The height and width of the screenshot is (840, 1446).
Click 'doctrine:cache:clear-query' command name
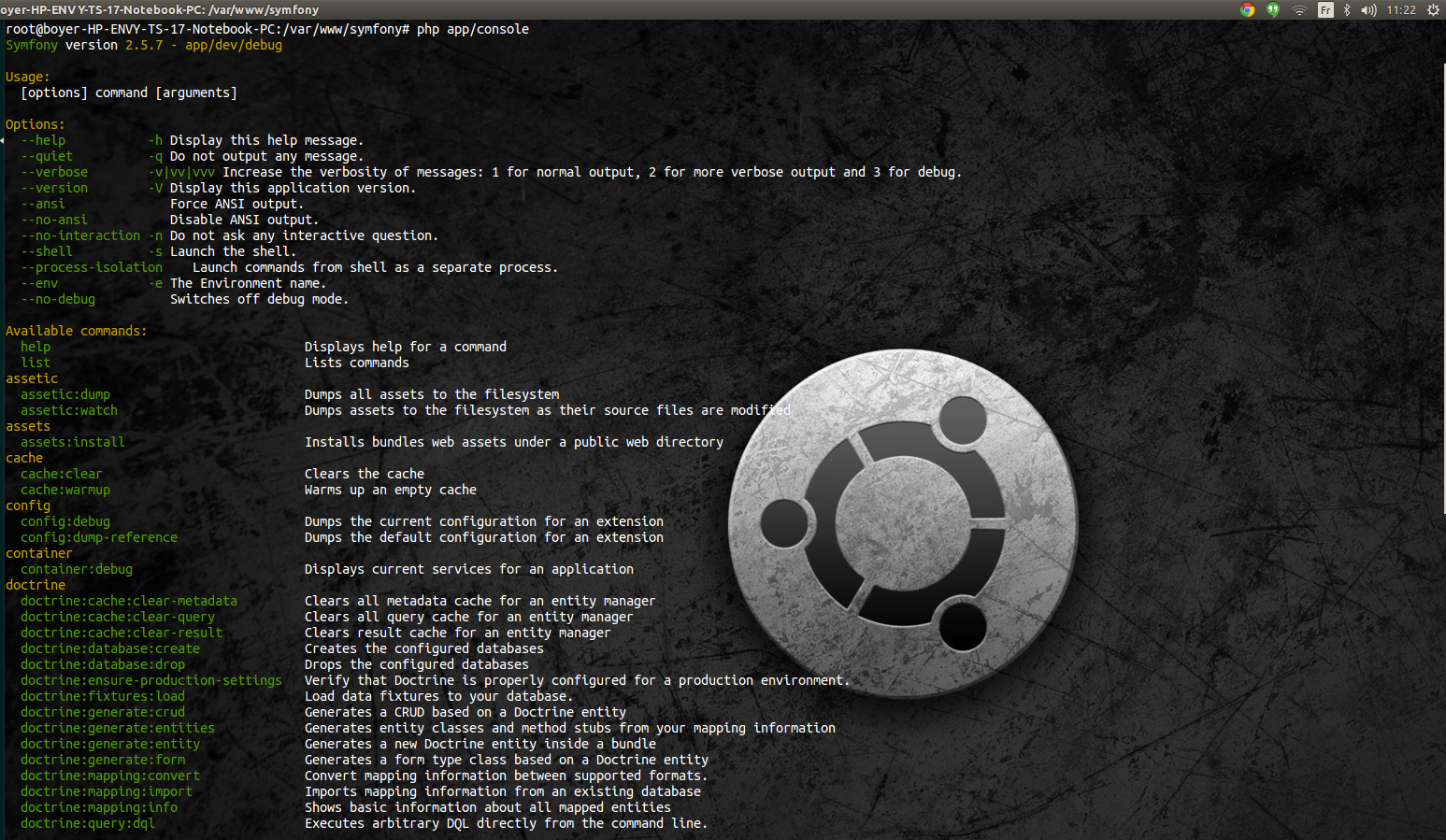118,617
